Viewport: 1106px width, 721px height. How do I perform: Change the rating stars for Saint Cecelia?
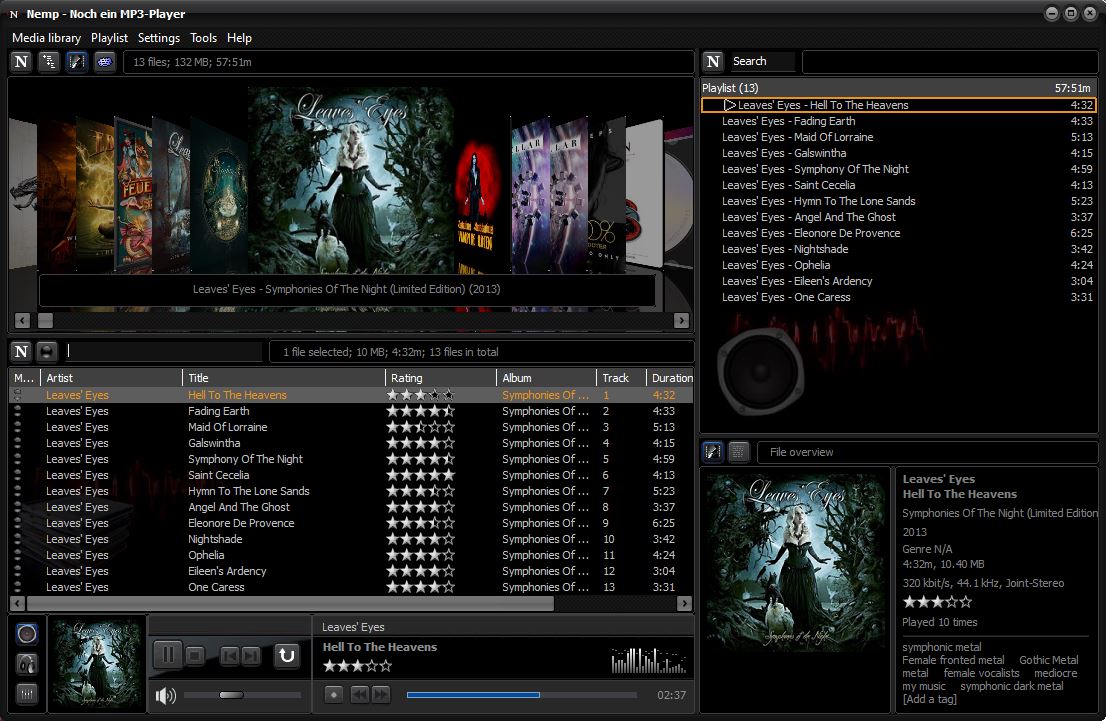tap(420, 475)
